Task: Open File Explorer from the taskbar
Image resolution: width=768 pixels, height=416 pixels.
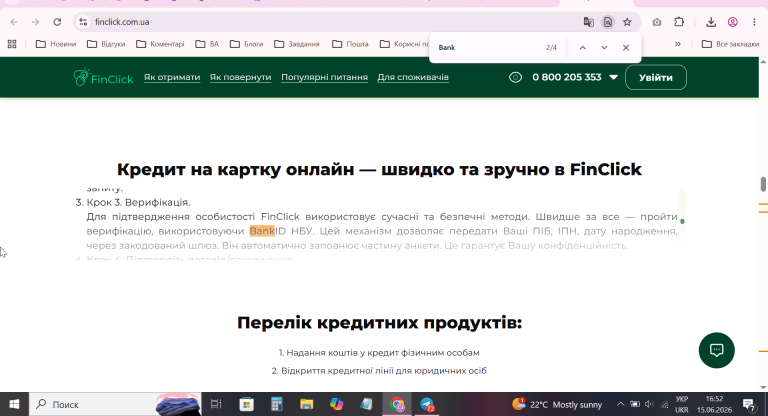Action: coord(307,404)
